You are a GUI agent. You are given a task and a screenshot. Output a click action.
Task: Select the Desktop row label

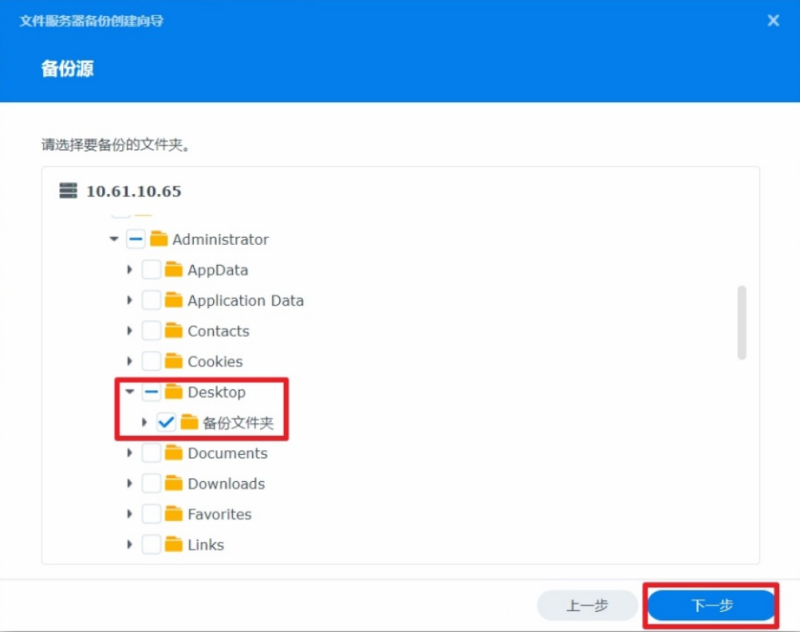pyautogui.click(x=217, y=392)
